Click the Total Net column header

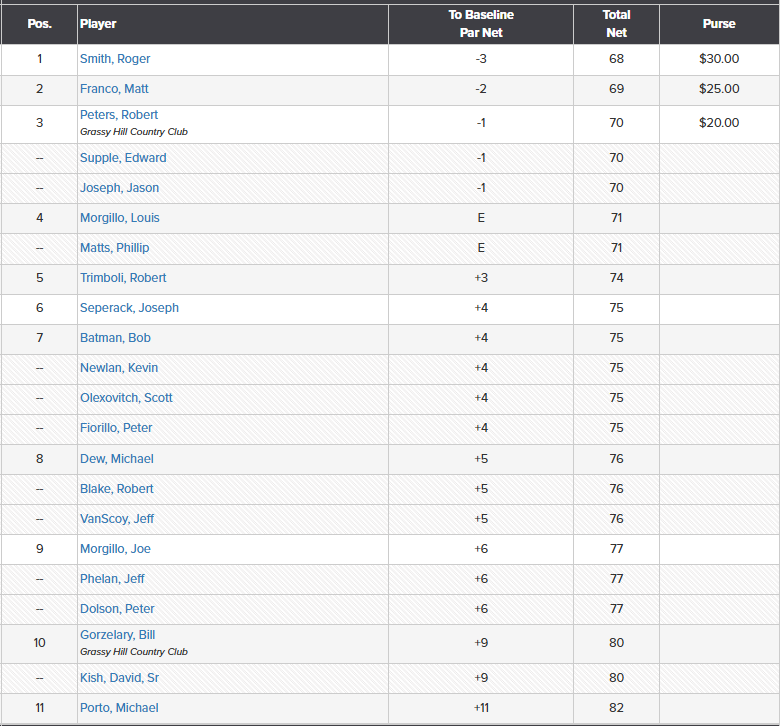point(616,24)
